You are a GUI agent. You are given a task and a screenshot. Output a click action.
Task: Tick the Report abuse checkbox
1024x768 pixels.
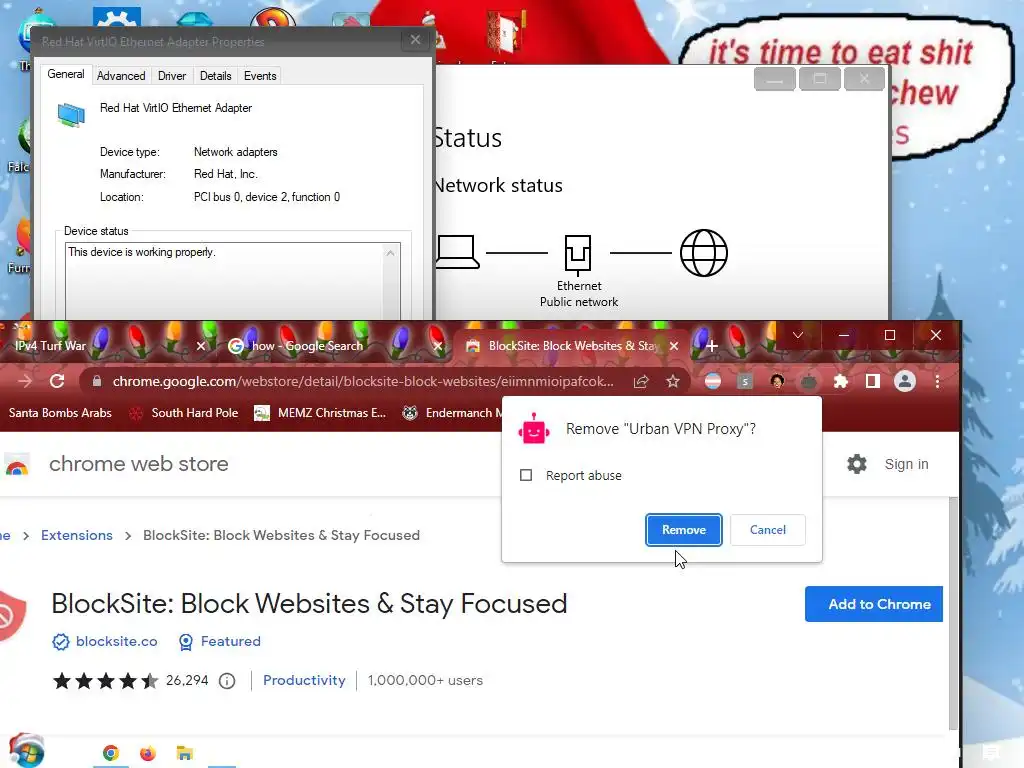click(x=526, y=475)
